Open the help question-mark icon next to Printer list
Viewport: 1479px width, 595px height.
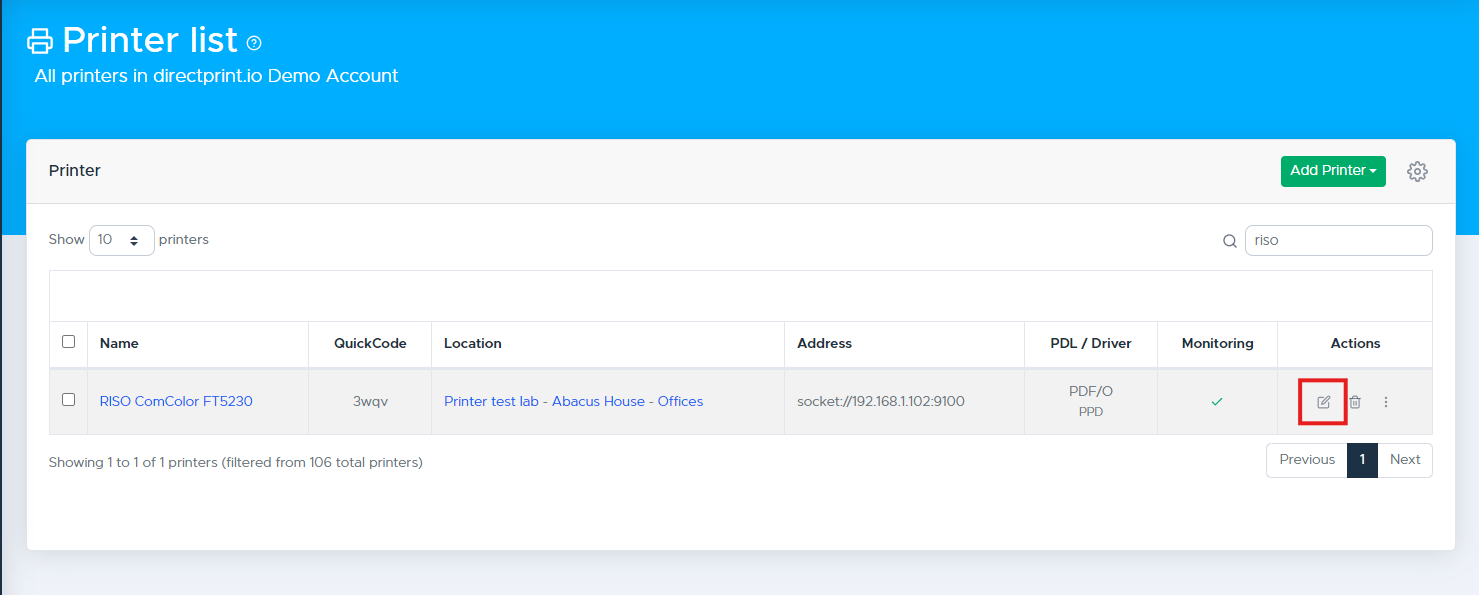pyautogui.click(x=254, y=43)
